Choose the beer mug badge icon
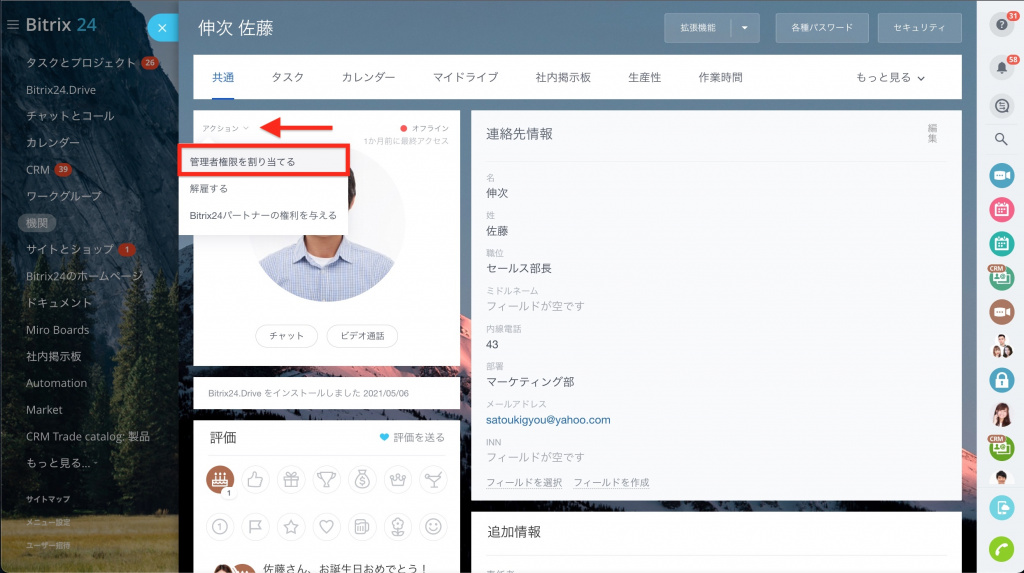Screen dimensions: 1024x573 click(x=361, y=524)
